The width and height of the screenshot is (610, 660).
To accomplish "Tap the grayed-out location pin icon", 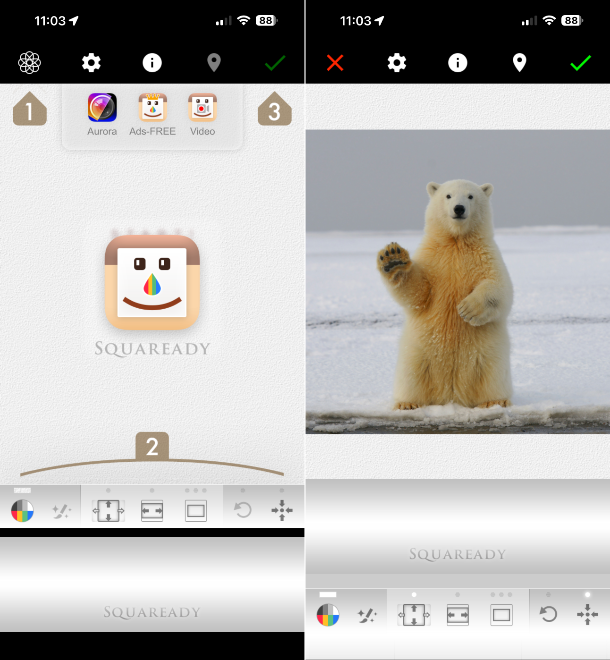I will coord(213,63).
